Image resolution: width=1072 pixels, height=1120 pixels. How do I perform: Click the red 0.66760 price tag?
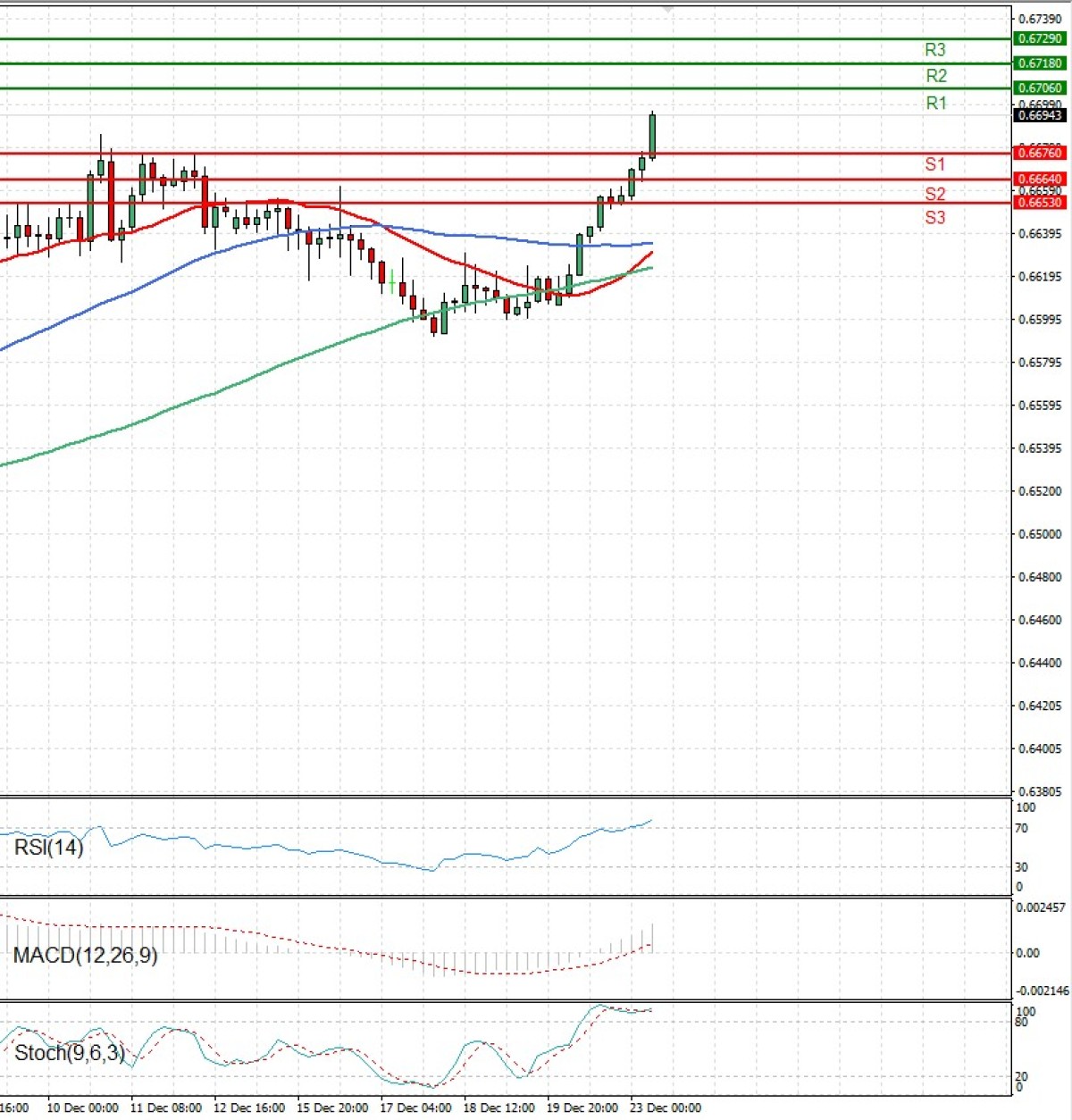coord(1039,154)
